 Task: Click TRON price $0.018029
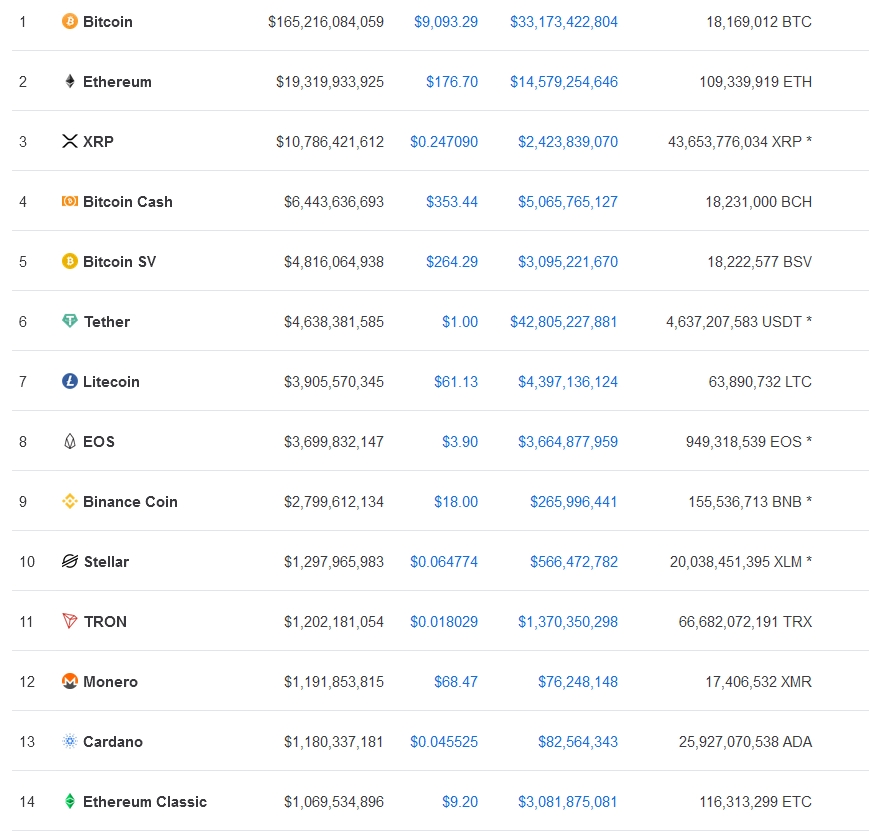[444, 621]
